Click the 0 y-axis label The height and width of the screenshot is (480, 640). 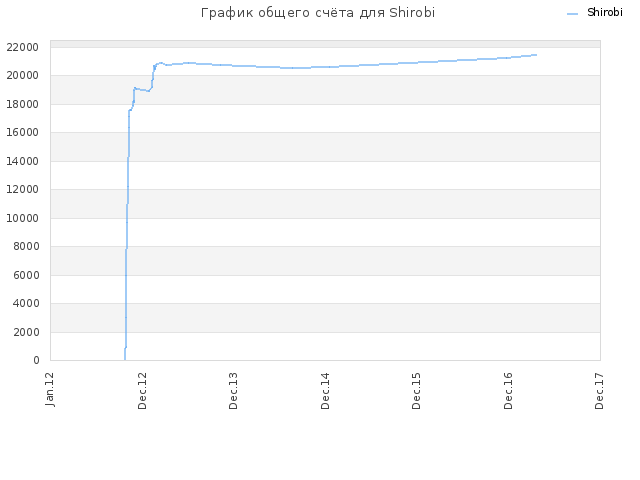click(x=36, y=360)
